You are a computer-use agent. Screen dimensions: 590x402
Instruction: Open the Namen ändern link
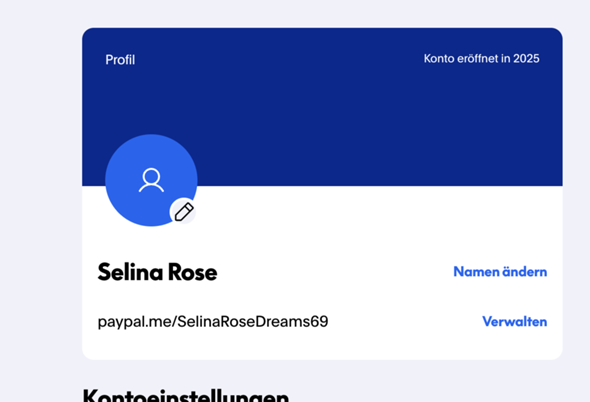(x=500, y=271)
